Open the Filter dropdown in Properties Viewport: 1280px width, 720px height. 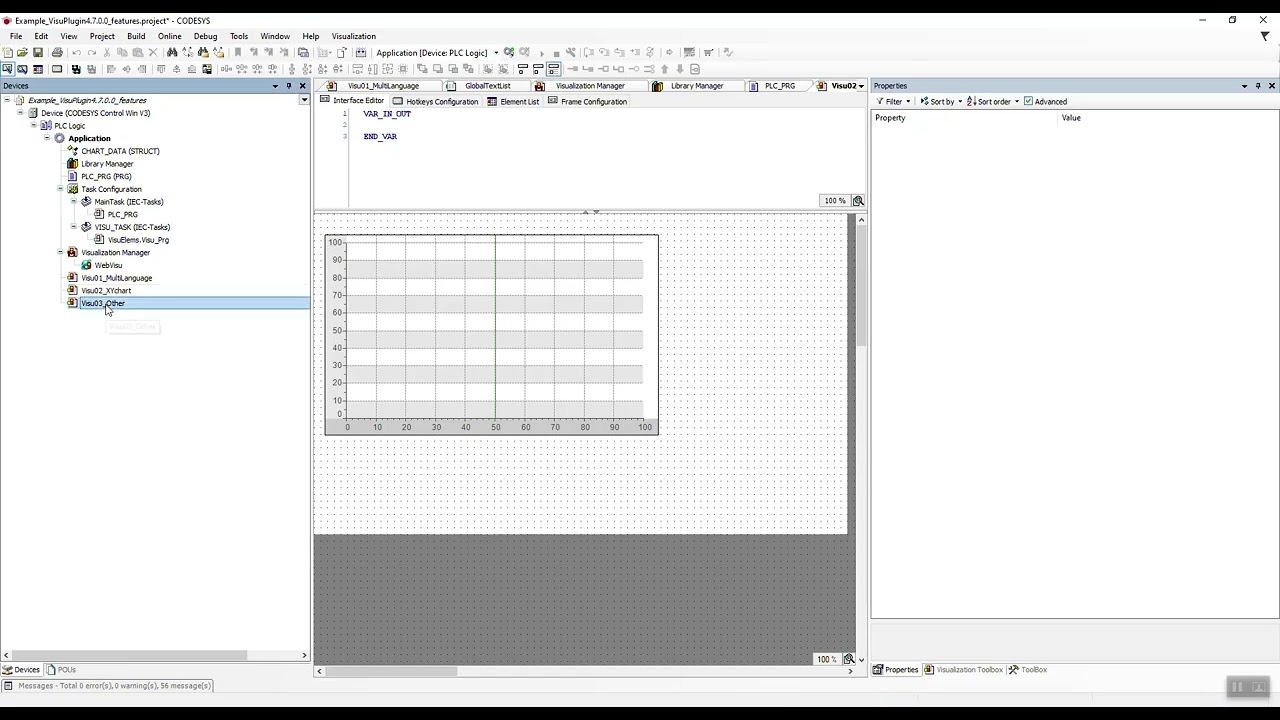(x=894, y=101)
